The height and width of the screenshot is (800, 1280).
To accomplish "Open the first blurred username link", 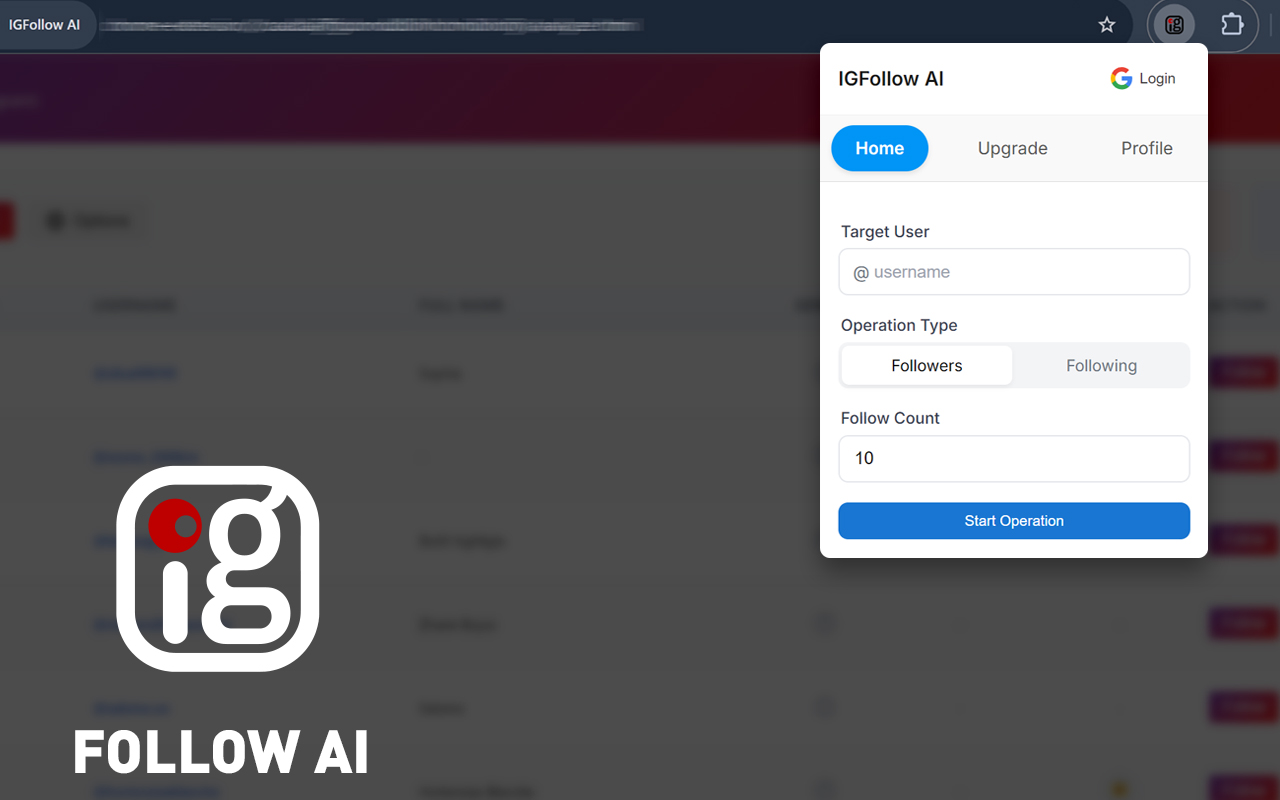I will pos(135,373).
